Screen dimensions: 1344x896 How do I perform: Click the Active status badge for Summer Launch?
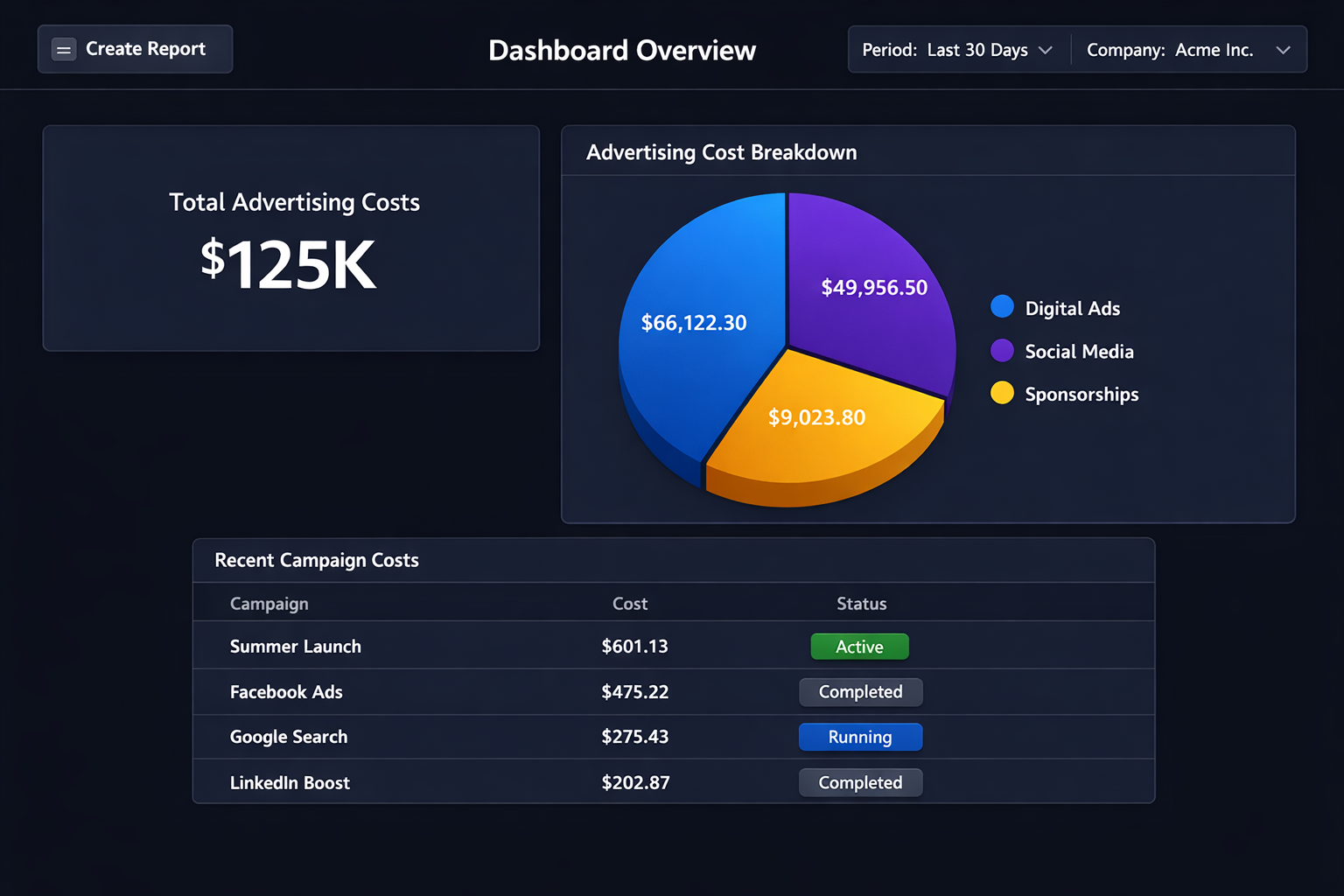pyautogui.click(x=859, y=647)
